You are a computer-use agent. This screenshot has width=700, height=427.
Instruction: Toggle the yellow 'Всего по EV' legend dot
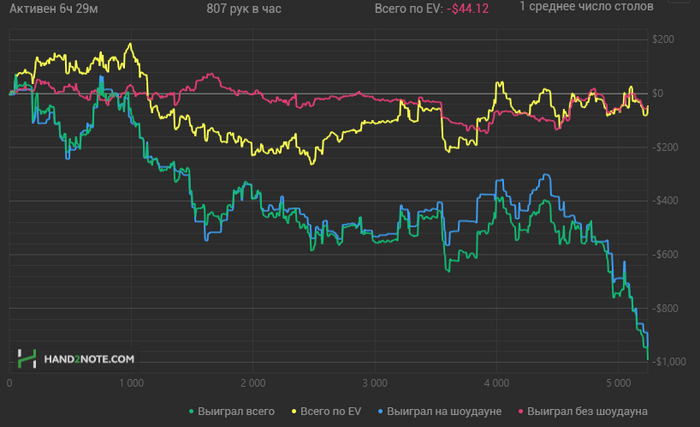coord(294,411)
